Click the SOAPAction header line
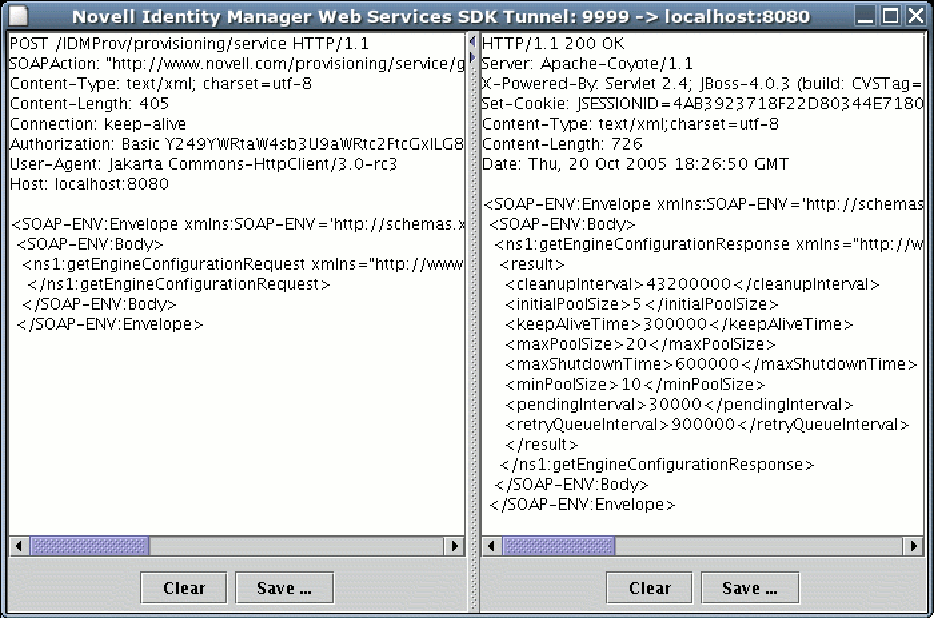This screenshot has width=934, height=618. [x=236, y=64]
